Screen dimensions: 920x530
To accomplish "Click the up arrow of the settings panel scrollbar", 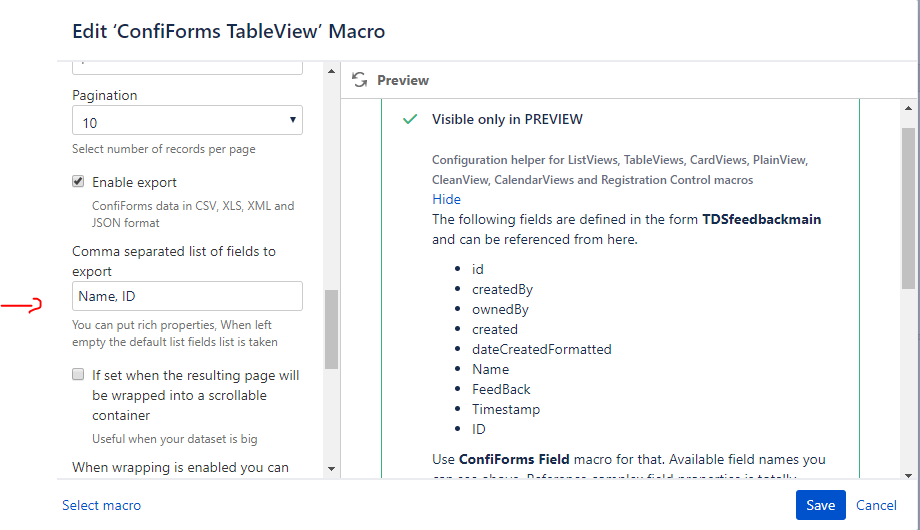I will 332,71.
